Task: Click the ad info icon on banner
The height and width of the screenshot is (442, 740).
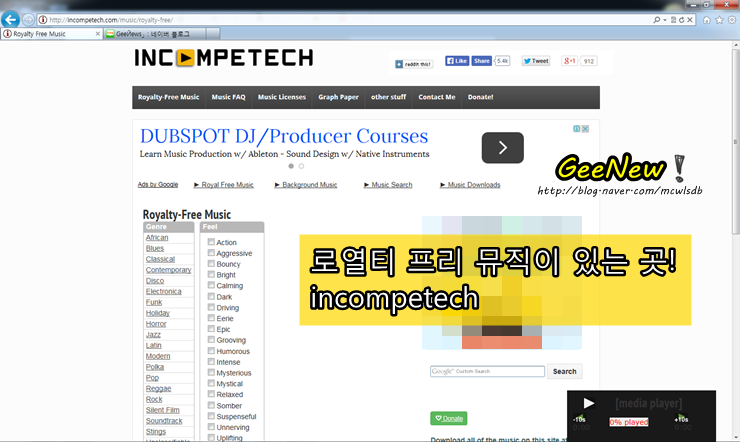Action: coord(577,129)
